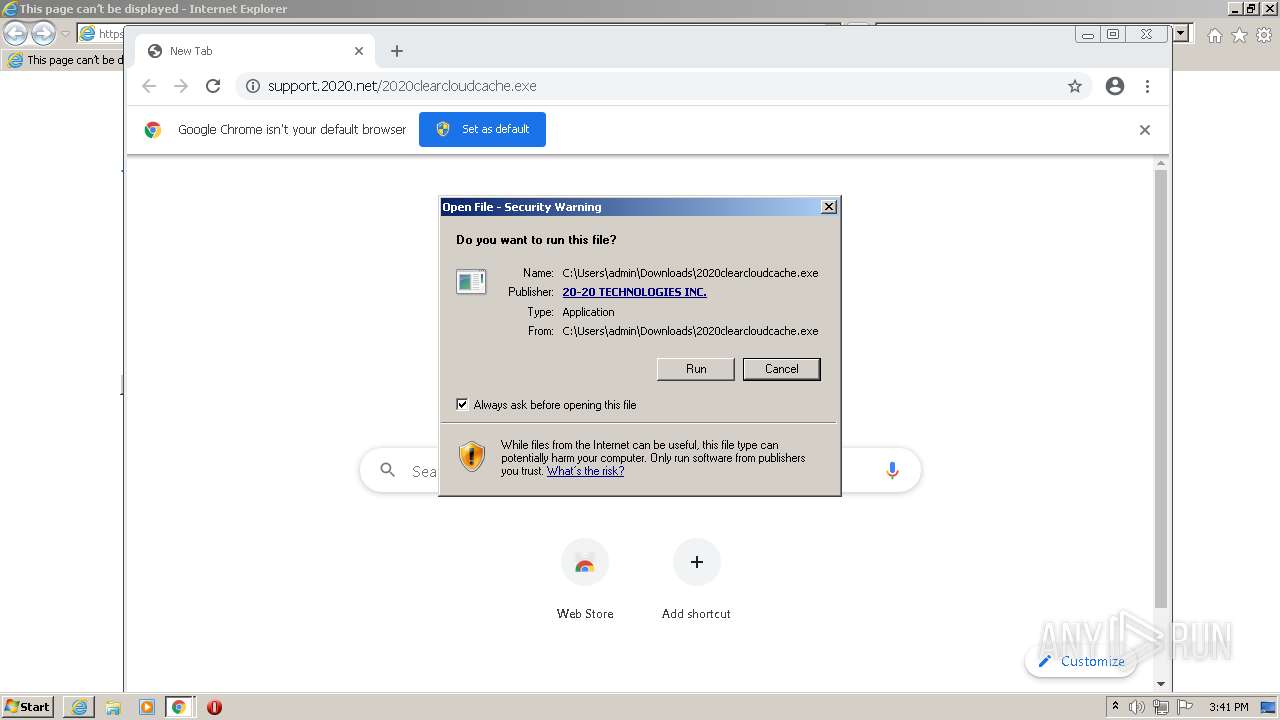
Task: Click Internet Explorer forward button
Action: coord(43,34)
